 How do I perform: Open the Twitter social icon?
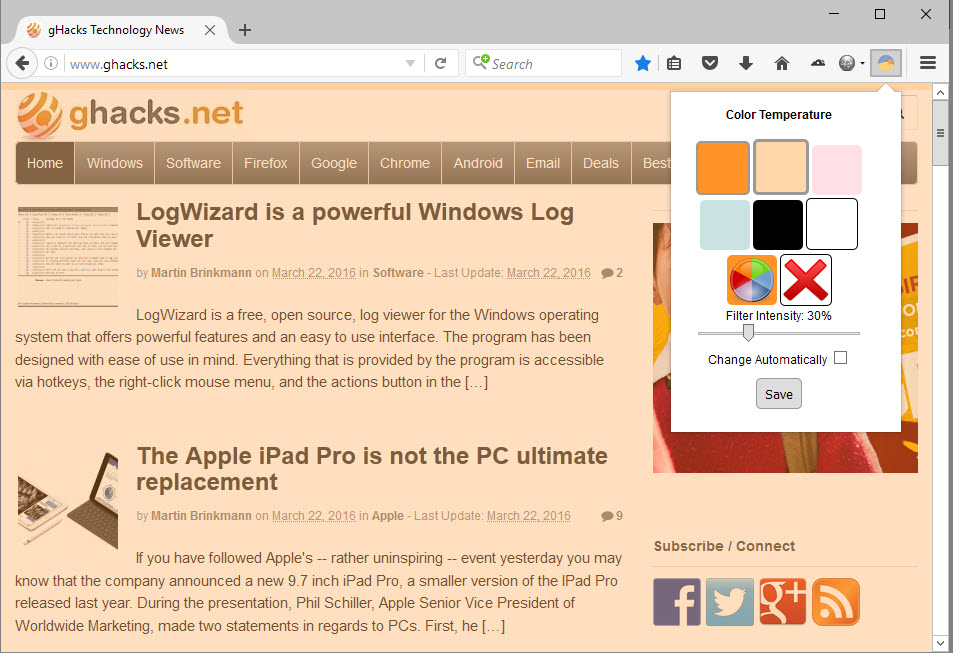[730, 602]
